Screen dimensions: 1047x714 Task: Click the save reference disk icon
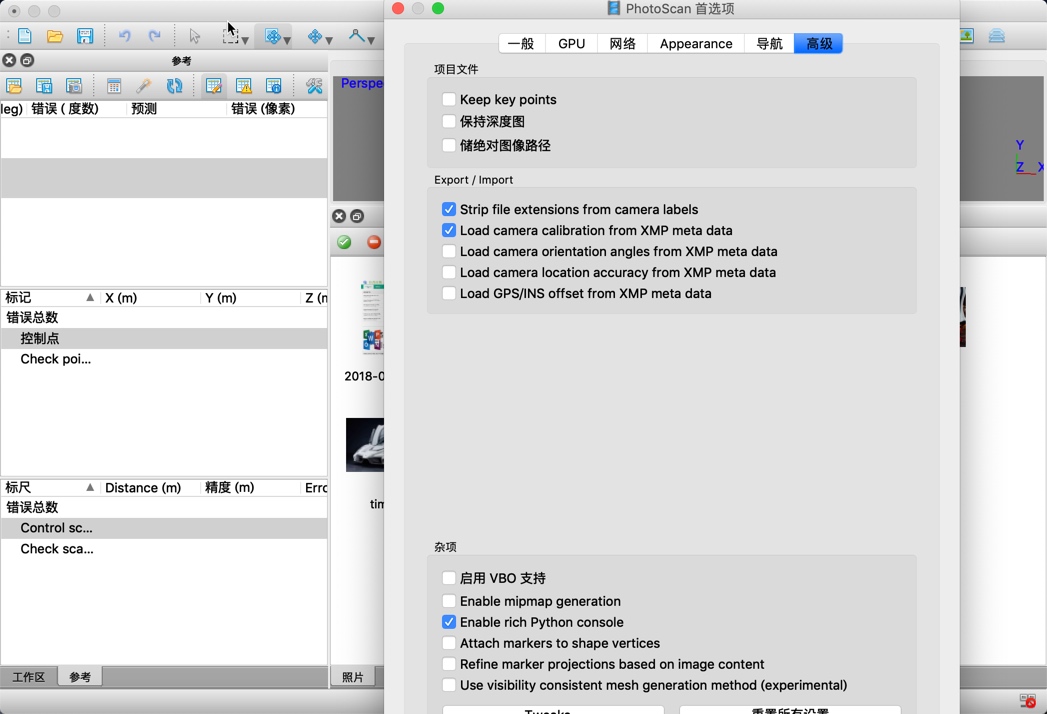[x=44, y=85]
